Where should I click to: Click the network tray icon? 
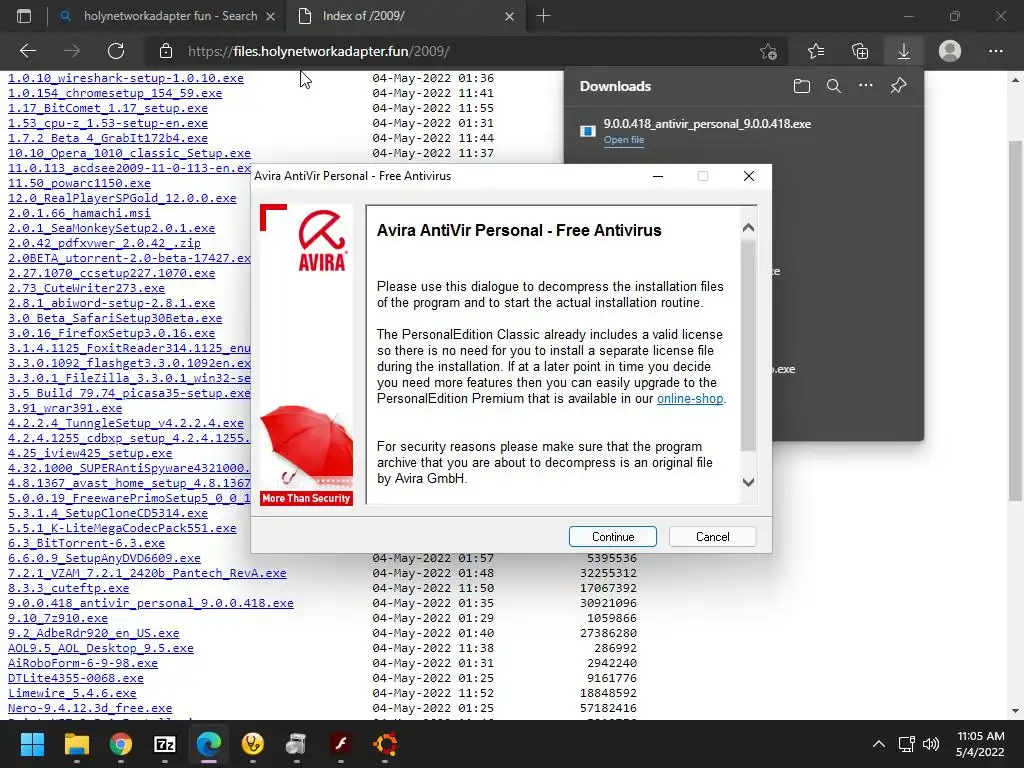pyautogui.click(x=906, y=744)
